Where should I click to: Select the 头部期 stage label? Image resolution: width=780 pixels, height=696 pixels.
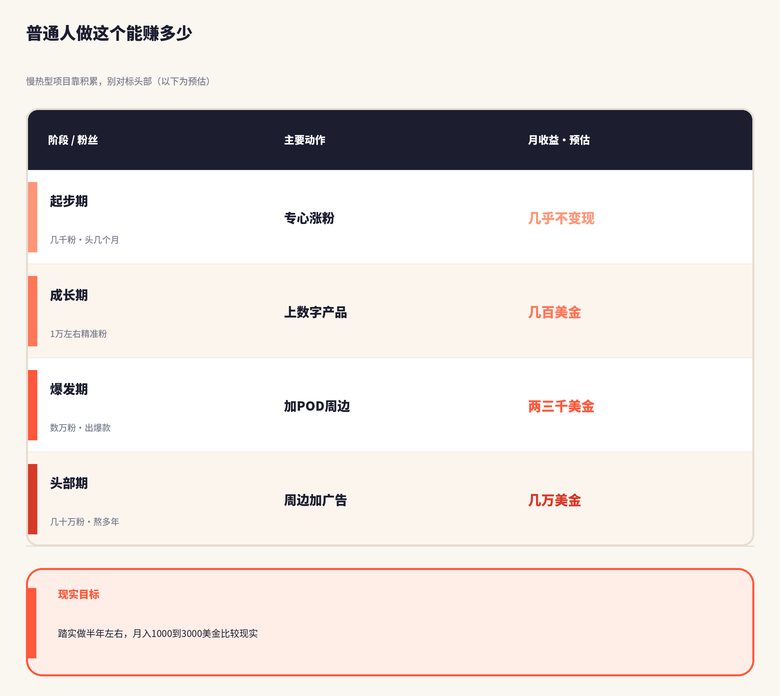[x=69, y=483]
